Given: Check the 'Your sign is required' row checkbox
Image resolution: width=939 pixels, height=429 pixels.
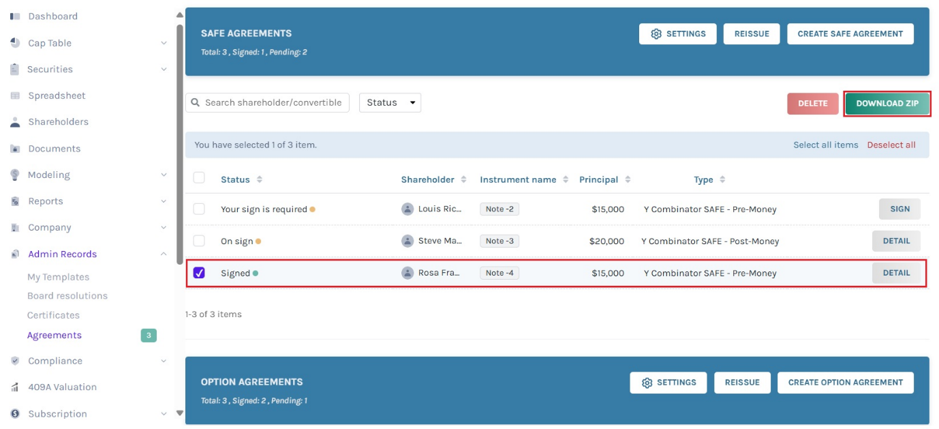Looking at the screenshot, I should point(199,209).
